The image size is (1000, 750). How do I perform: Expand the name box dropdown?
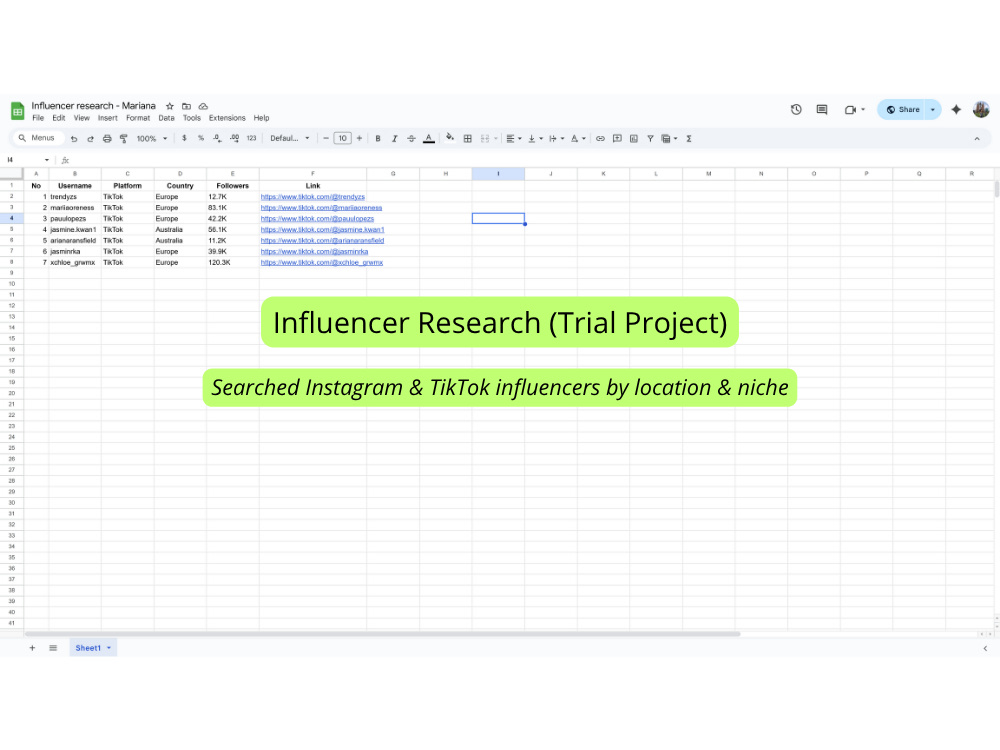click(47, 160)
